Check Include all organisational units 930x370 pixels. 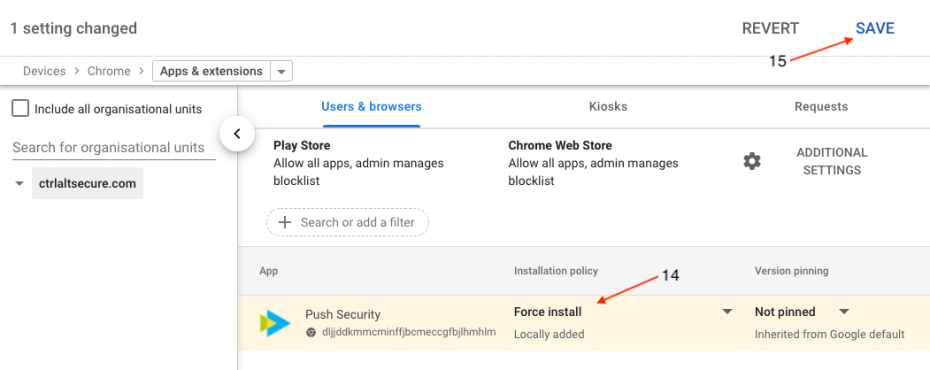(x=20, y=109)
